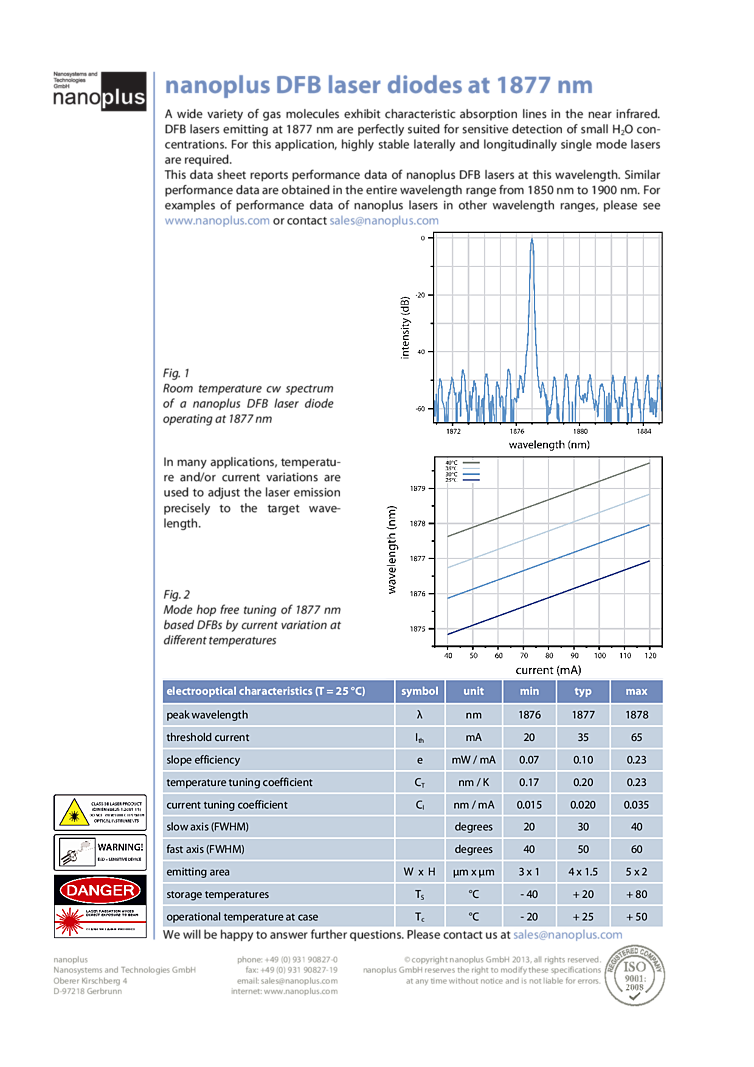
Task: Click the red DANGER oval sign
Action: (x=99, y=888)
